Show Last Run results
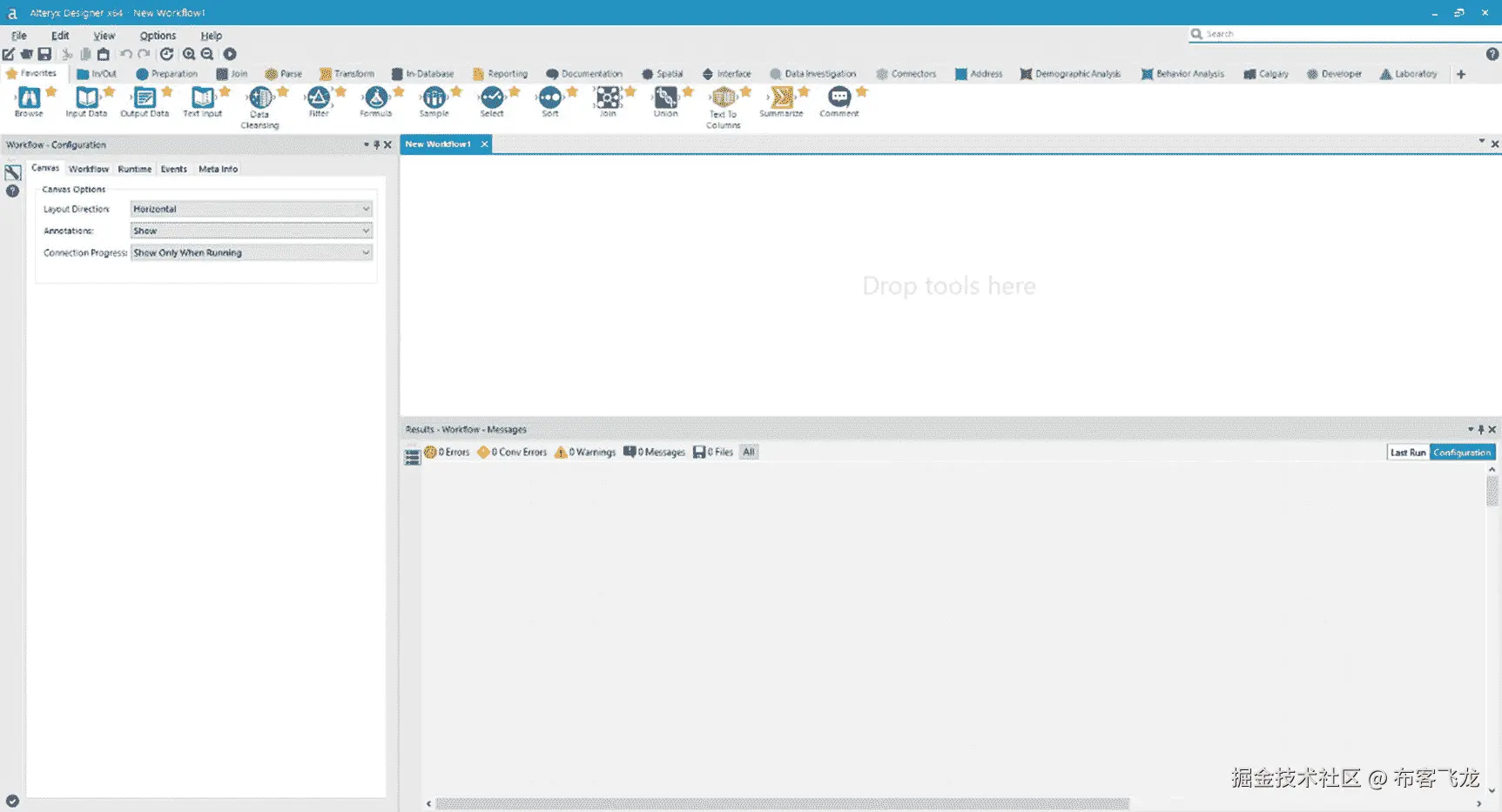This screenshot has height=812, width=1502. [x=1408, y=453]
